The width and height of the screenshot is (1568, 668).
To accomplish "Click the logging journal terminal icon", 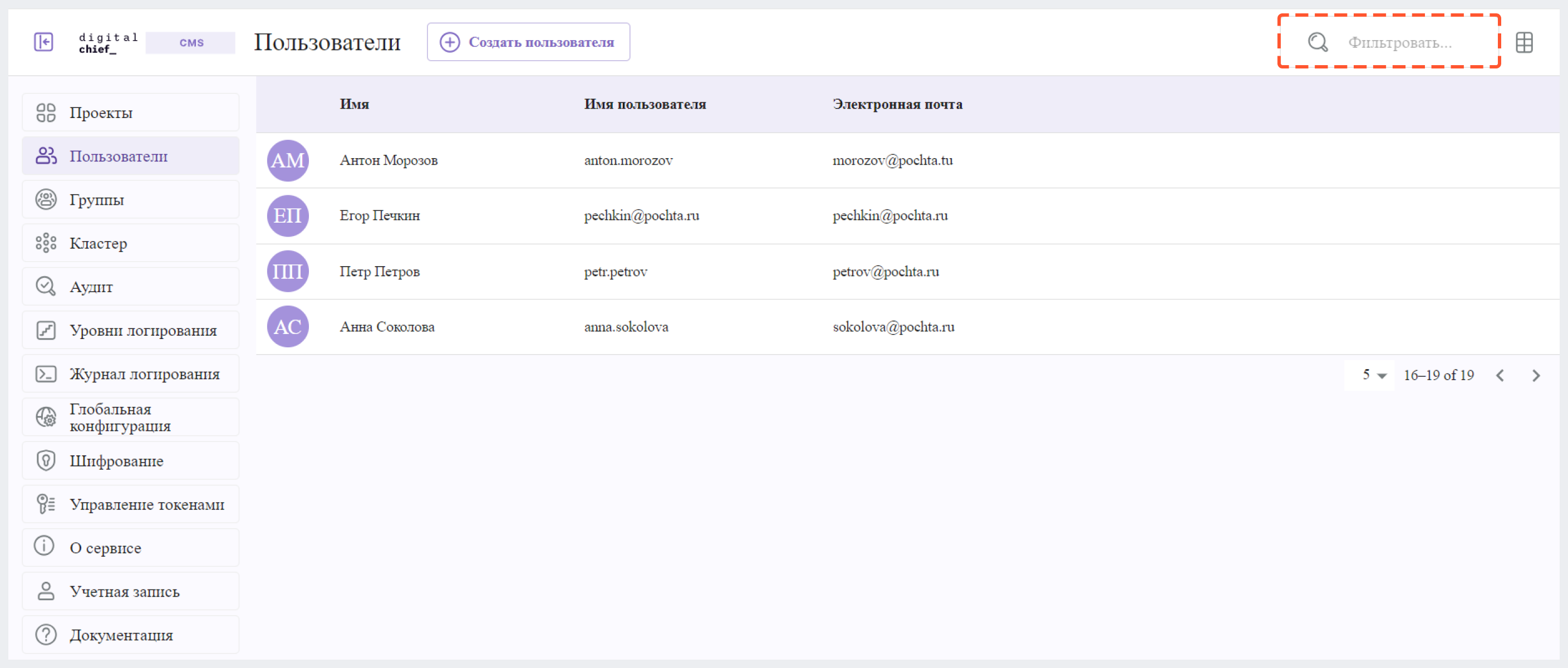I will (x=46, y=374).
